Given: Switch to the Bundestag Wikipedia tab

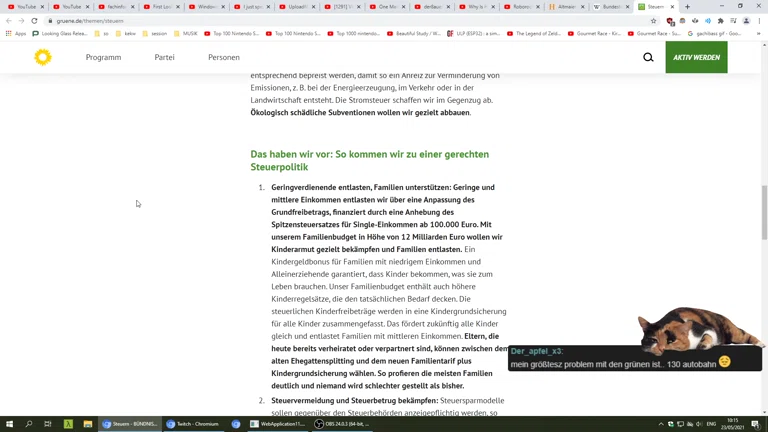Looking at the screenshot, I should point(609,7).
